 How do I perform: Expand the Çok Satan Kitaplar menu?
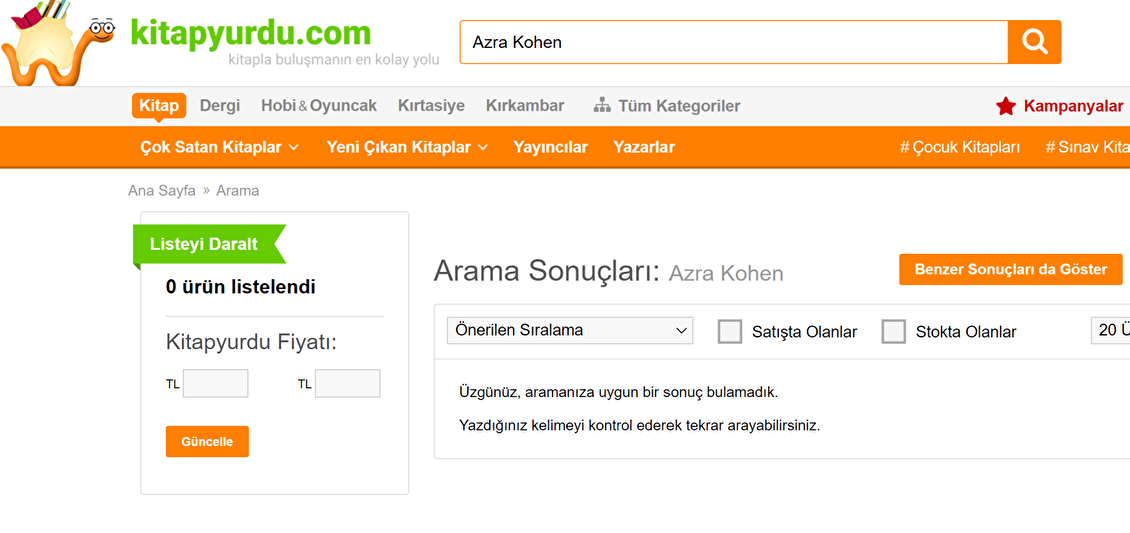(219, 147)
